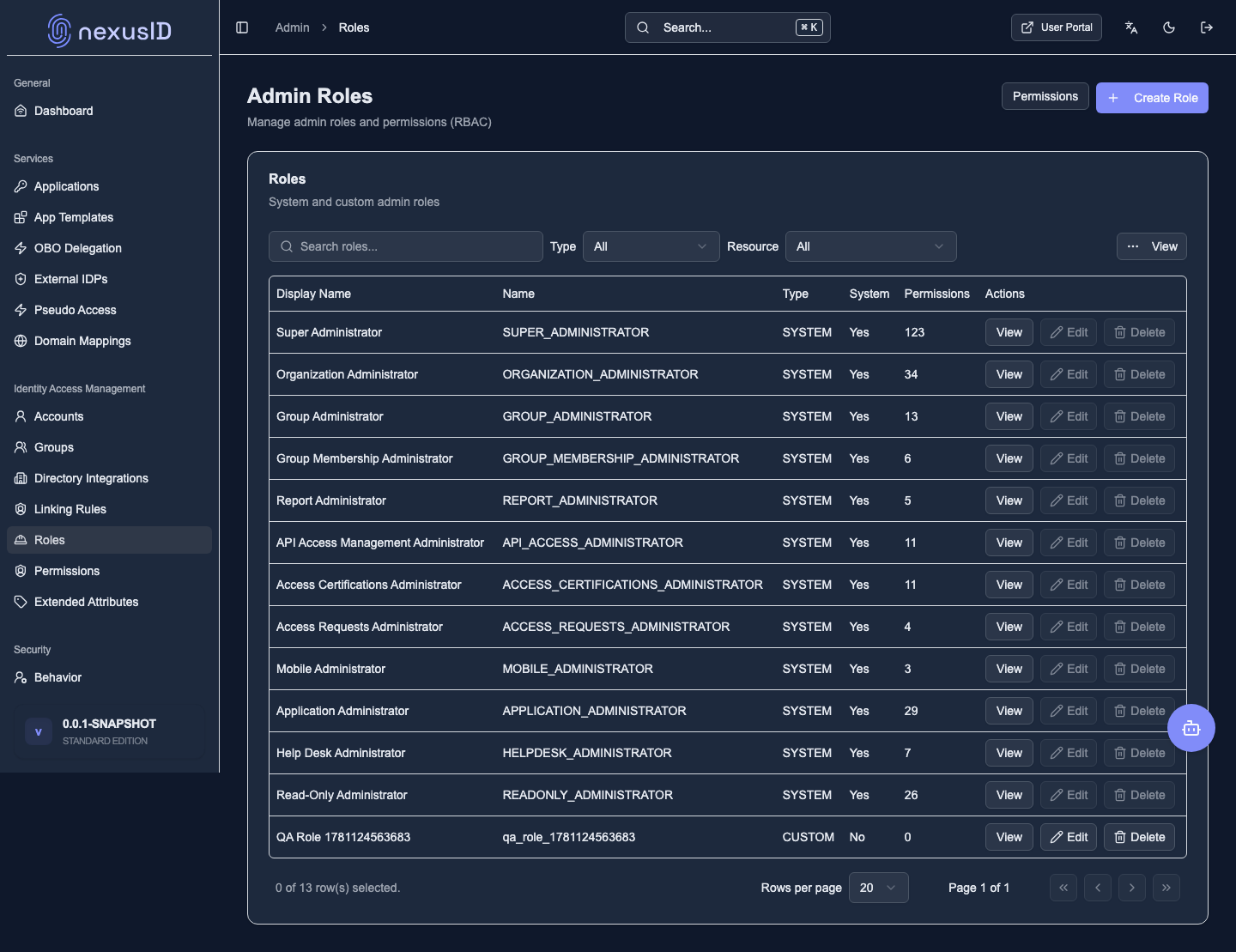Click the Admin breadcrumb link
This screenshot has width=1236, height=952.
pyautogui.click(x=292, y=27)
